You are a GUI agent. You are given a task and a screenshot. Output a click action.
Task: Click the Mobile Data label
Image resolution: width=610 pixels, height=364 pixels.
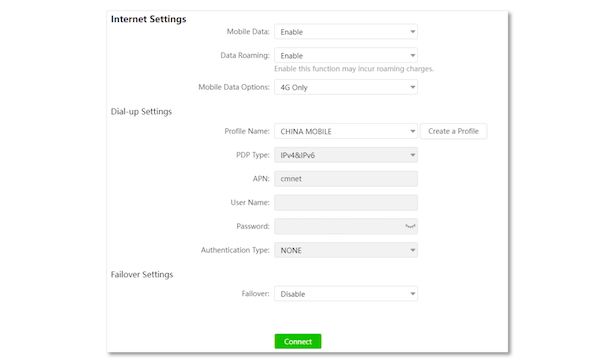[x=248, y=32]
